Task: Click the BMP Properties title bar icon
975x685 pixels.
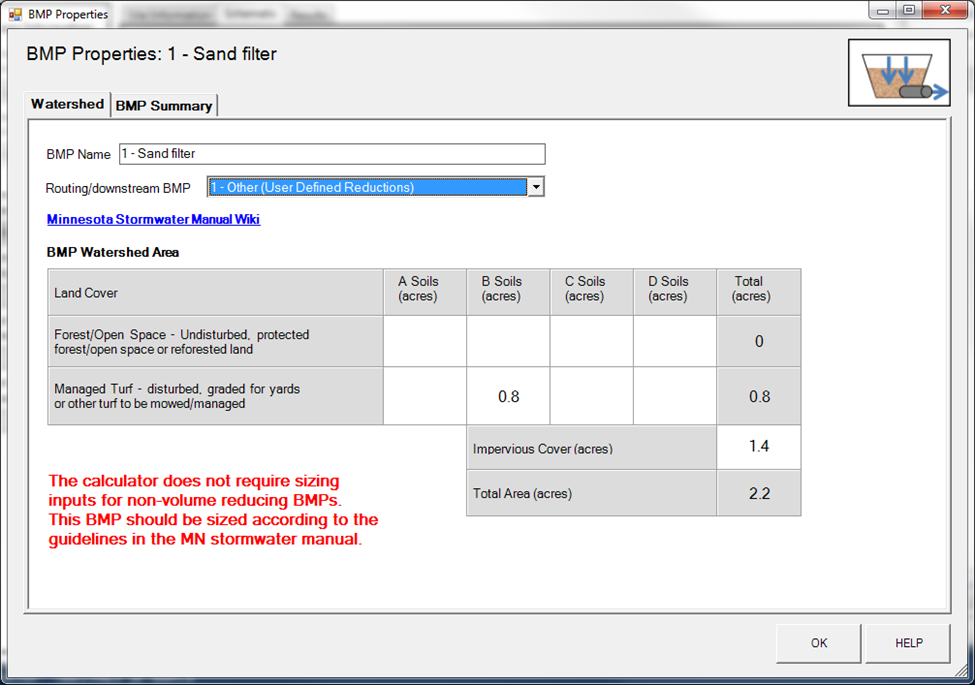Action: (14, 14)
